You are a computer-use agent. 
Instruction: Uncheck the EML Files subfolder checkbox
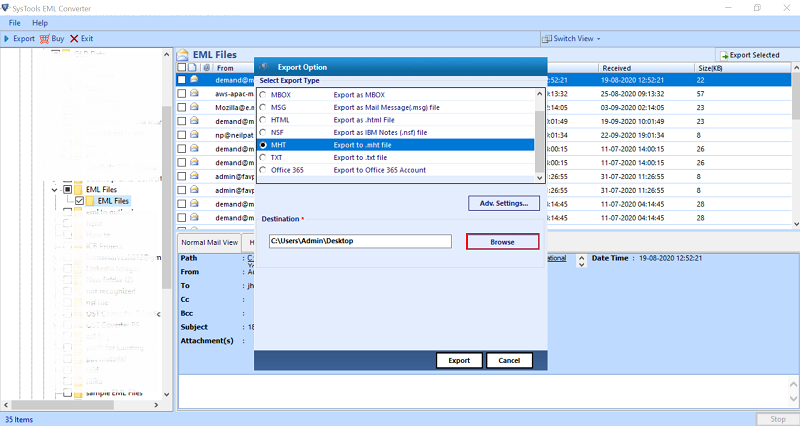point(80,201)
